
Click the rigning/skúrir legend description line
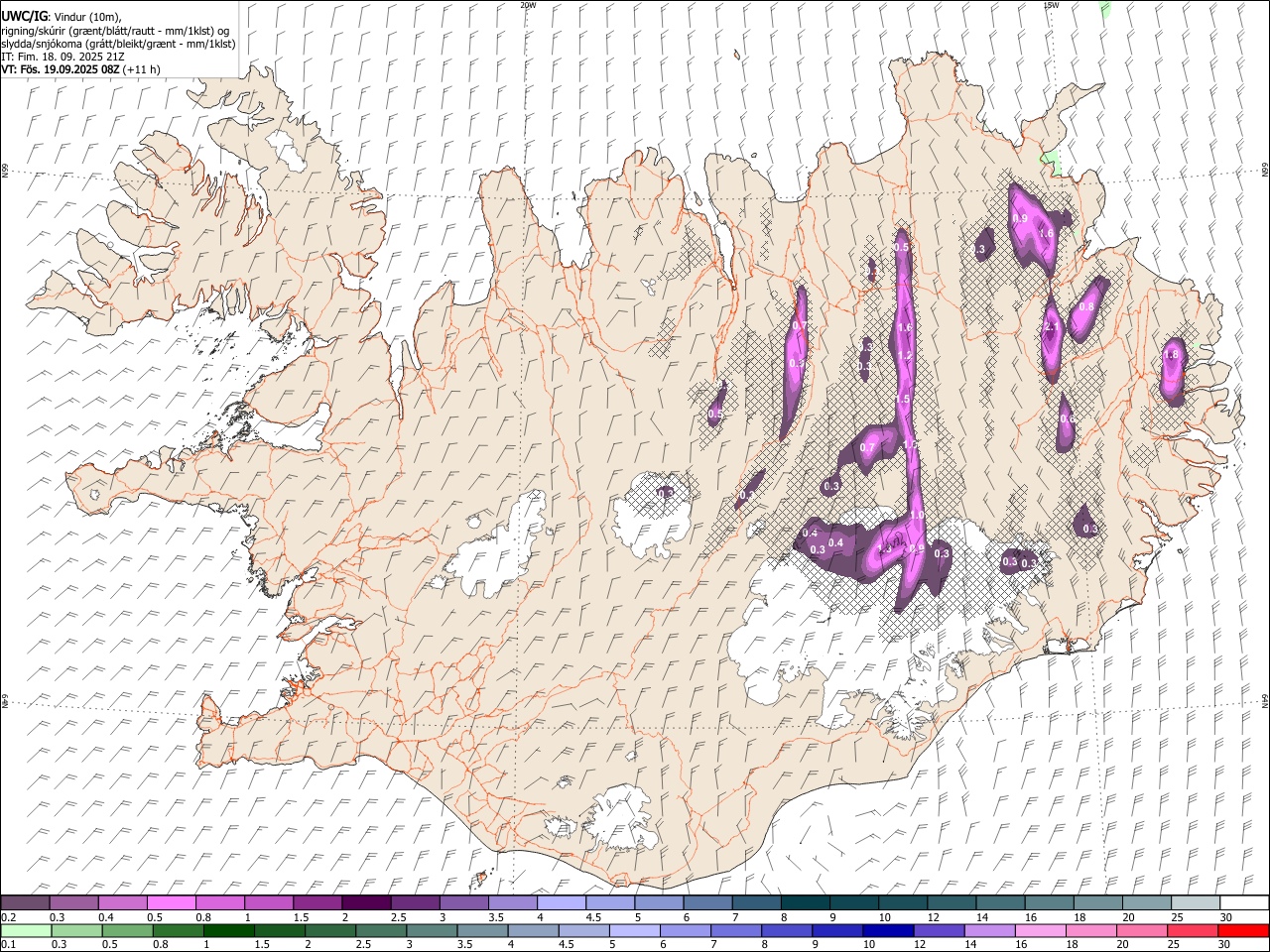pos(115,31)
